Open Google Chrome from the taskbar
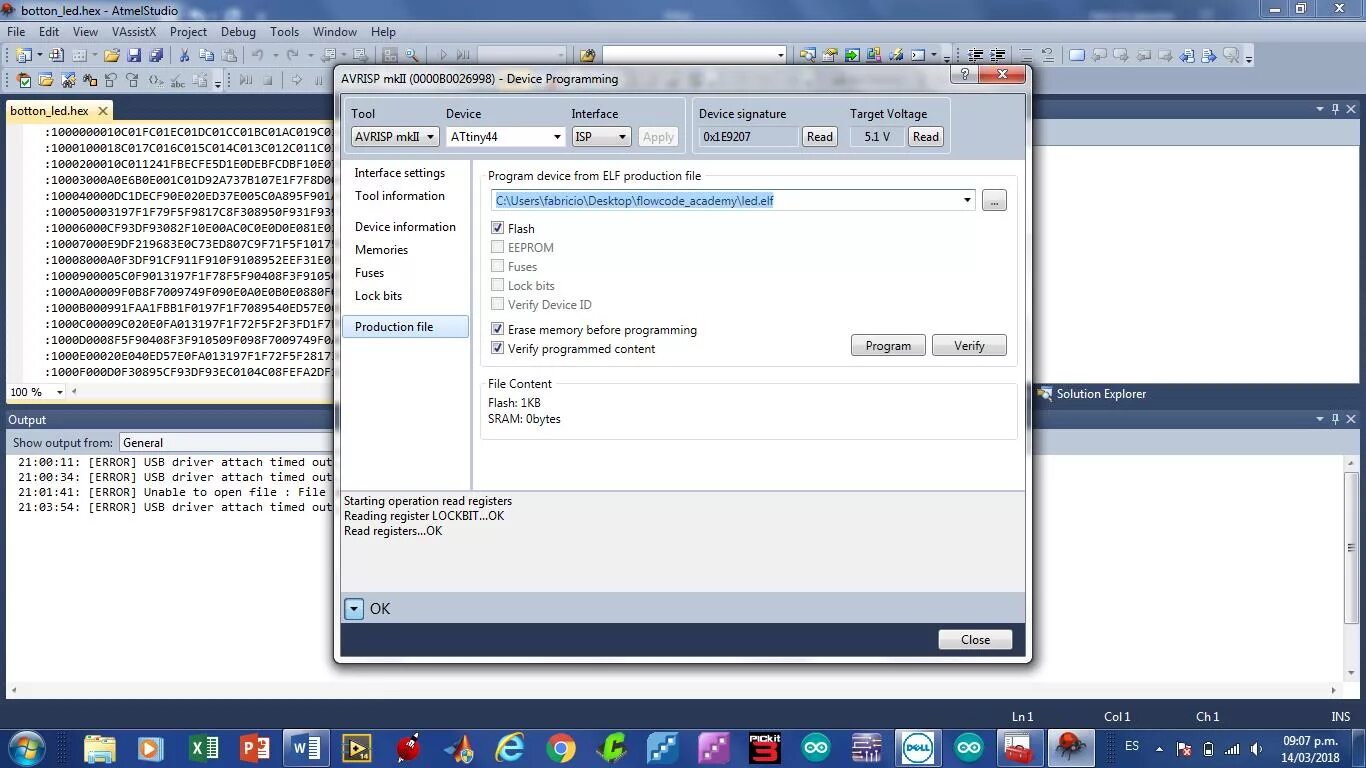The height and width of the screenshot is (768, 1366). click(x=561, y=748)
